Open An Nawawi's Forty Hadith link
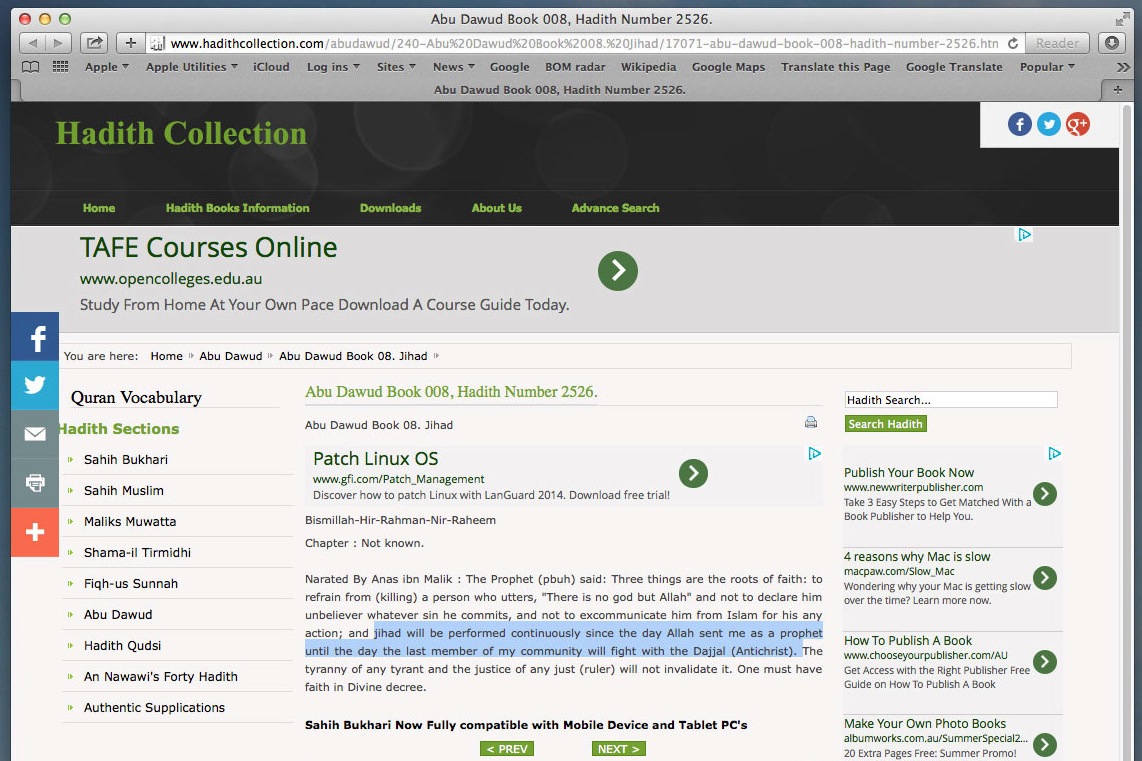1142x761 pixels. click(x=161, y=677)
